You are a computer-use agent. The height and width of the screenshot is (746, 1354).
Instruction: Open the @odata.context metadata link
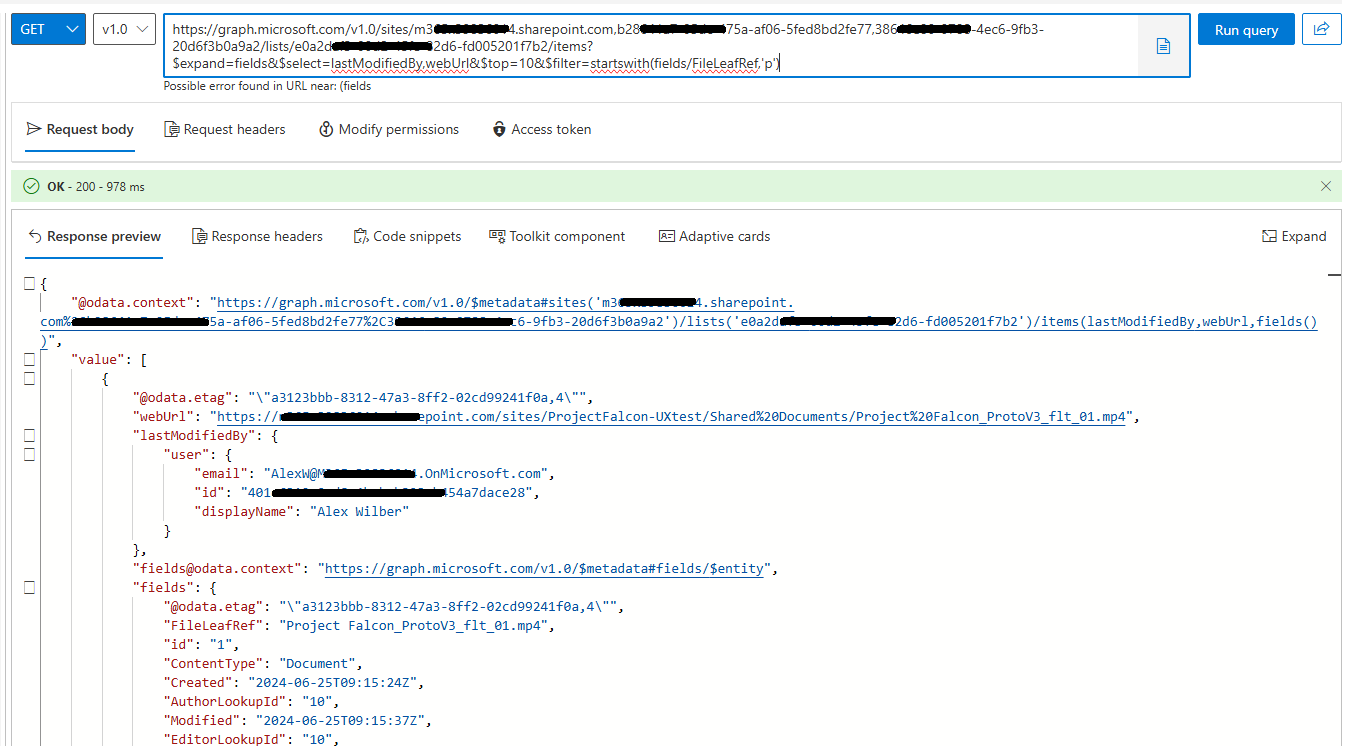[x=679, y=322]
